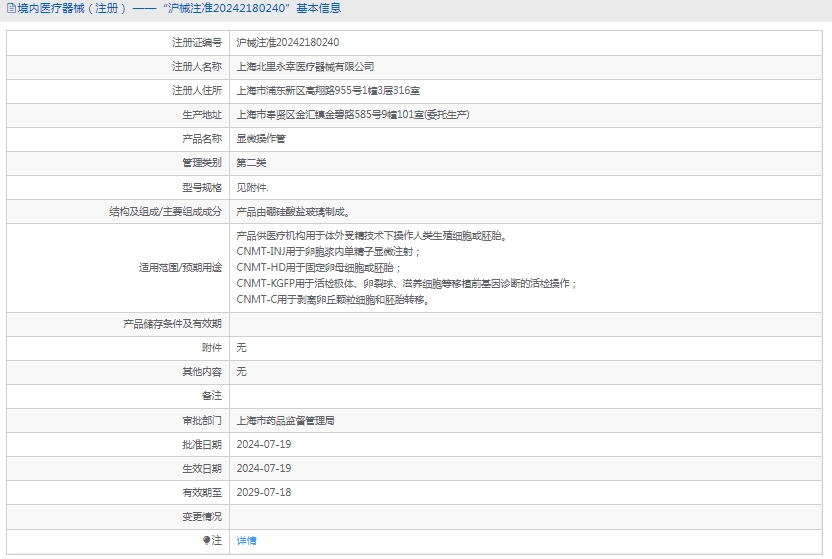Click approval department 上海市药品监督管理局

(x=285, y=421)
